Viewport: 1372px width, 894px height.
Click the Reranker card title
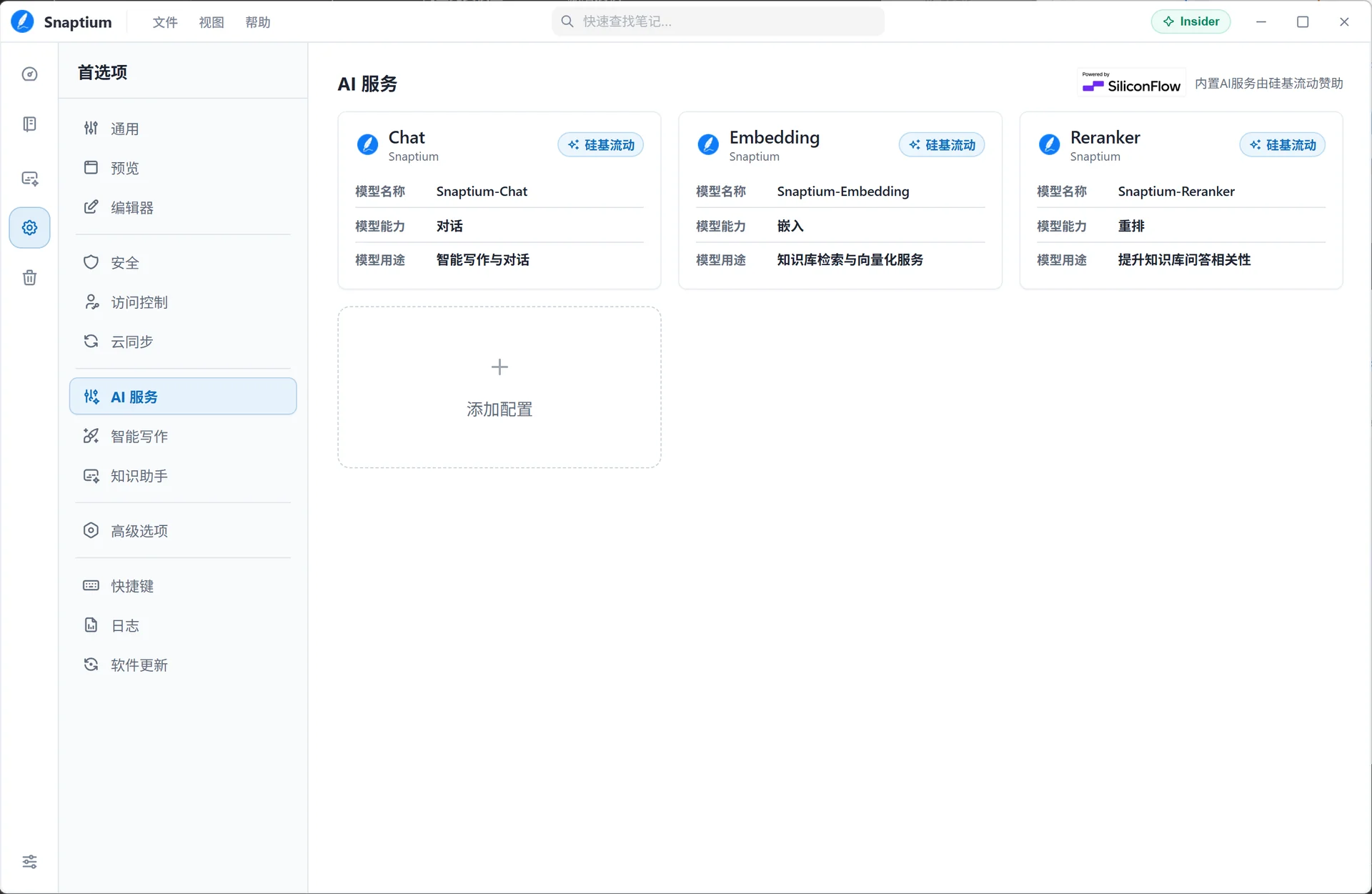tap(1105, 137)
